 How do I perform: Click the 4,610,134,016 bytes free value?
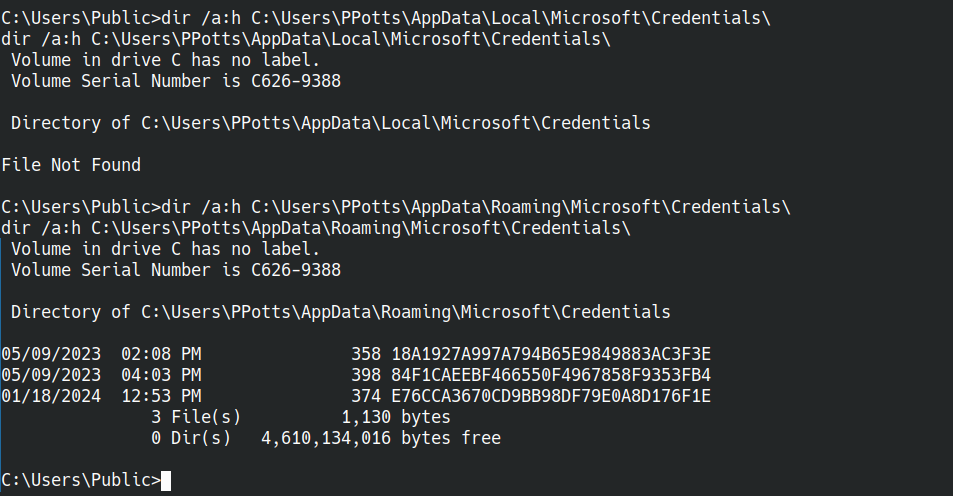tap(381, 438)
